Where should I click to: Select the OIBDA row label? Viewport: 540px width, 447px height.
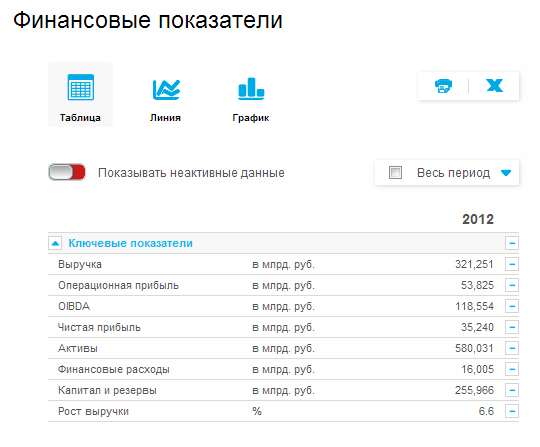tap(74, 306)
